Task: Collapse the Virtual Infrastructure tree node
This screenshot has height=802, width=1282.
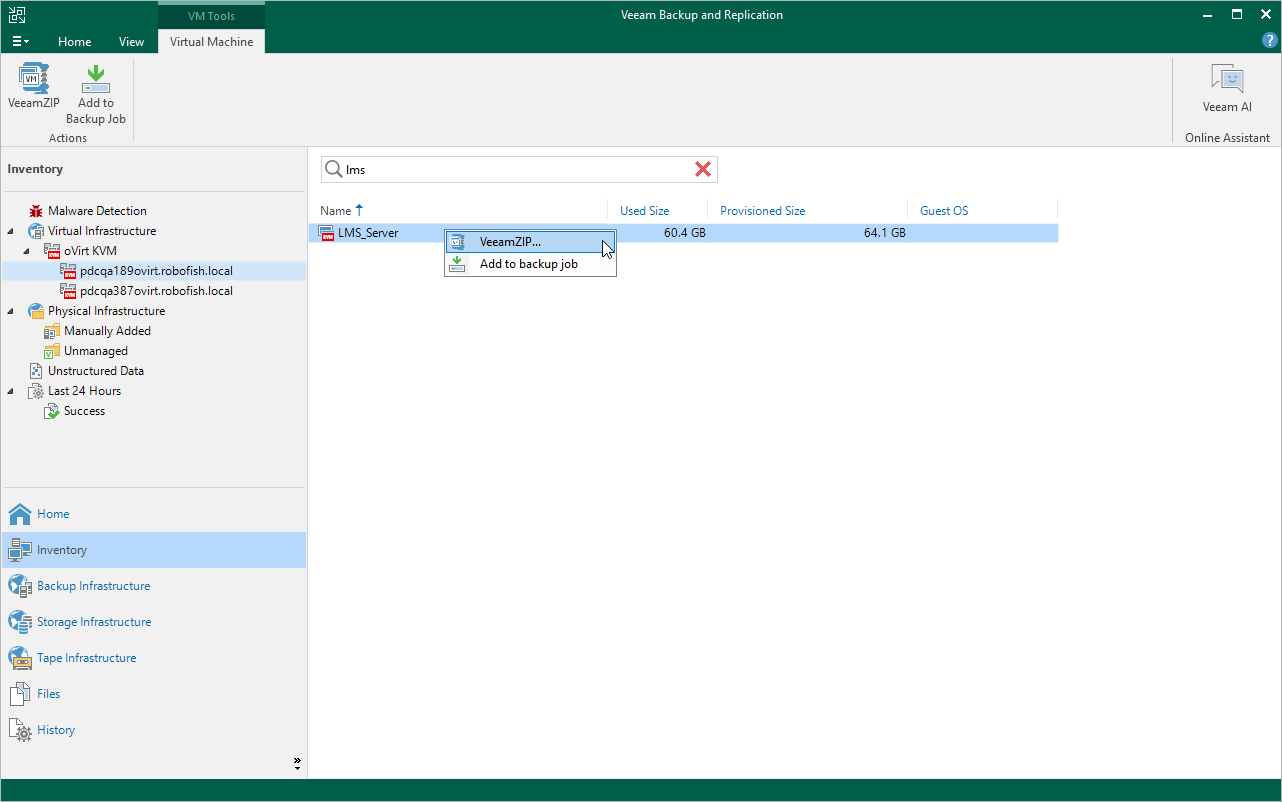Action: pyautogui.click(x=10, y=231)
